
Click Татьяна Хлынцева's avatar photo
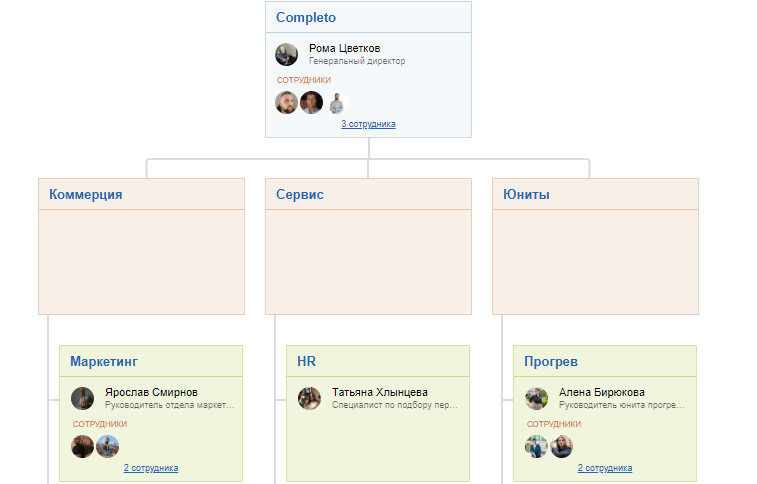pos(310,398)
